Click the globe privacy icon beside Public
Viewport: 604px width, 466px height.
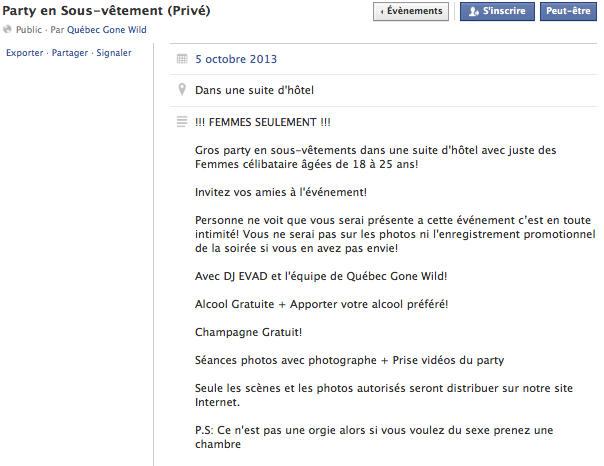7,29
